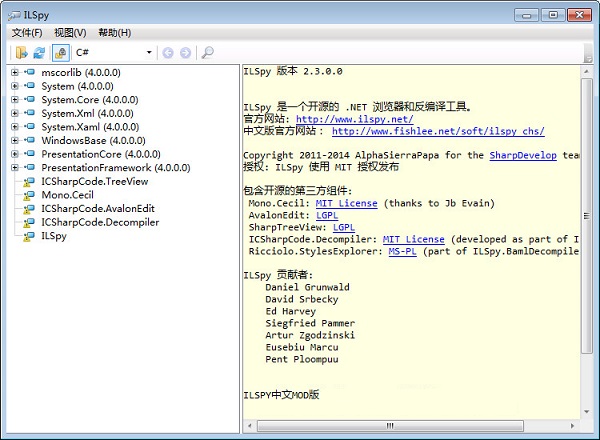Click the Search magnifier icon
This screenshot has height=440, width=600.
click(207, 52)
